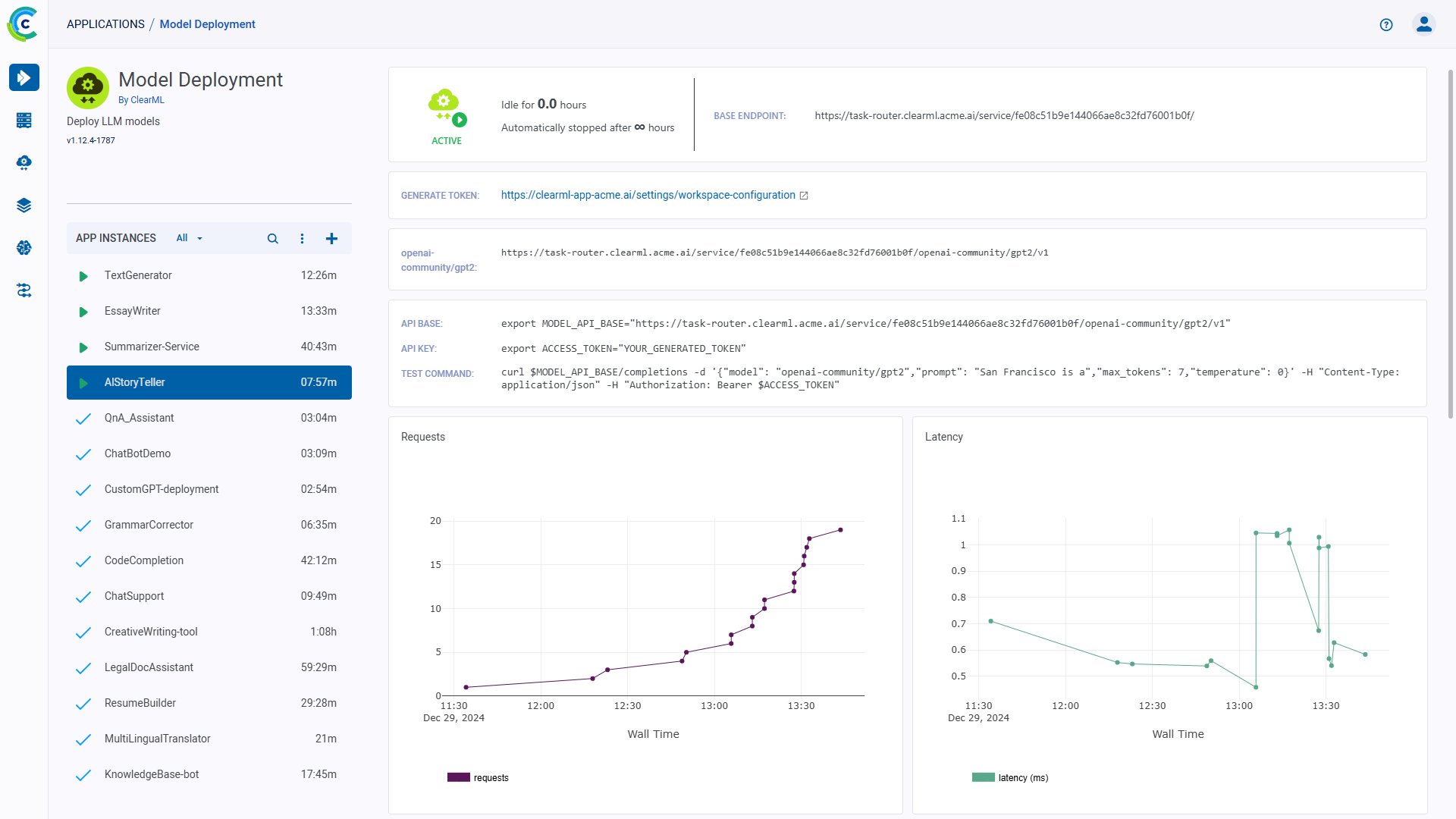Open the user profile avatar in the top bar
The image size is (1456, 819).
[x=1423, y=24]
